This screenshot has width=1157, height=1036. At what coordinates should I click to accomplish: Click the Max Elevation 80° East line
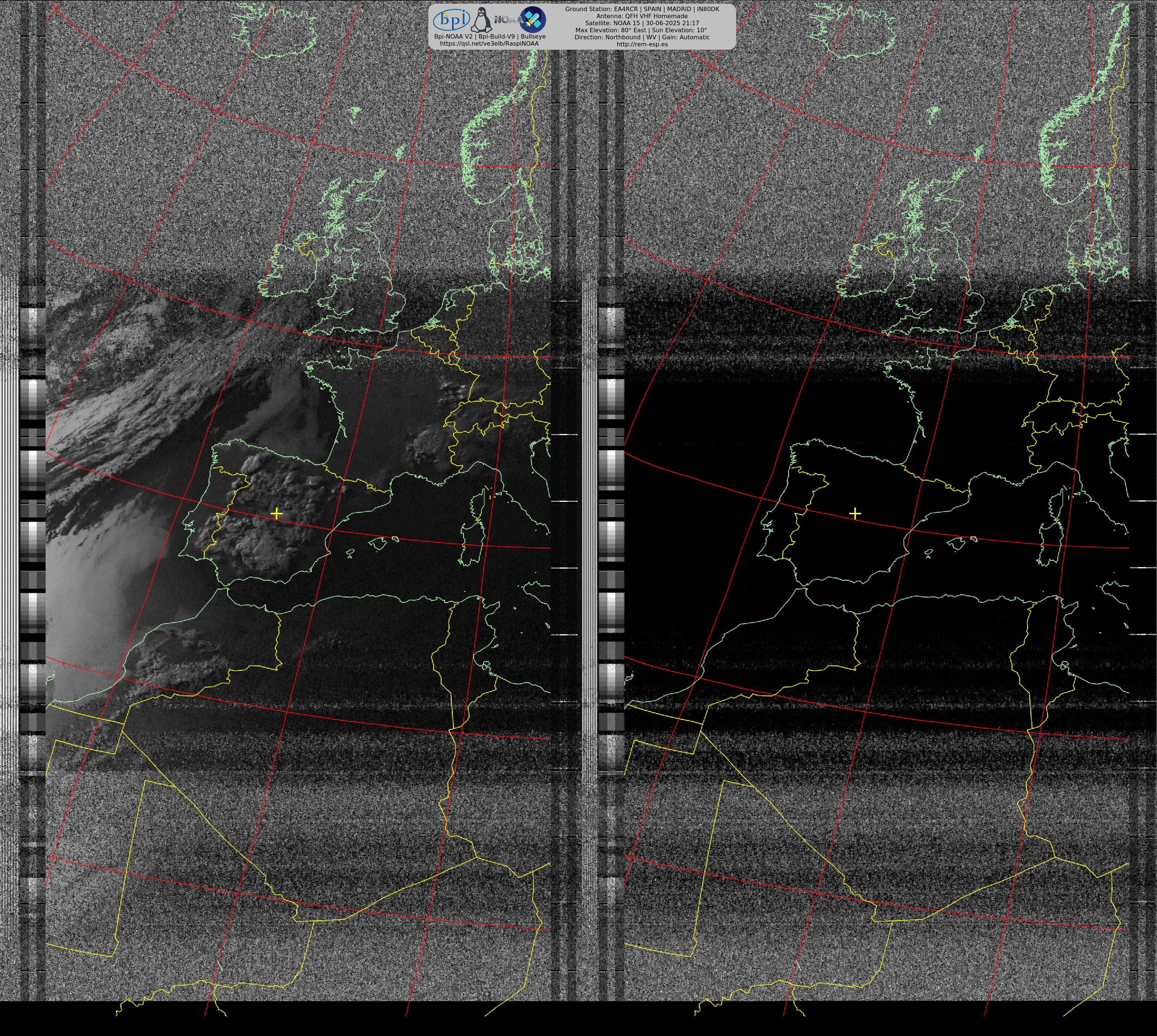pos(642,30)
